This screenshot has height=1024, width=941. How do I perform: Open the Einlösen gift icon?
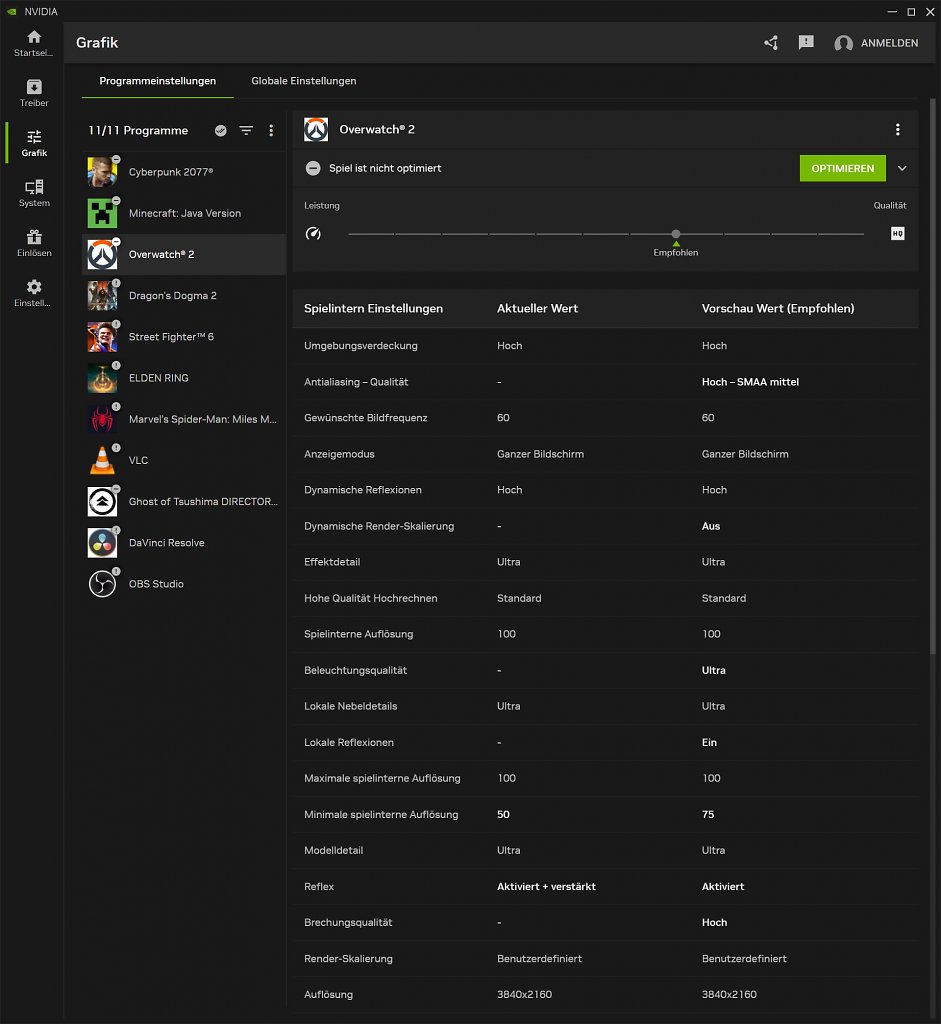point(34,236)
